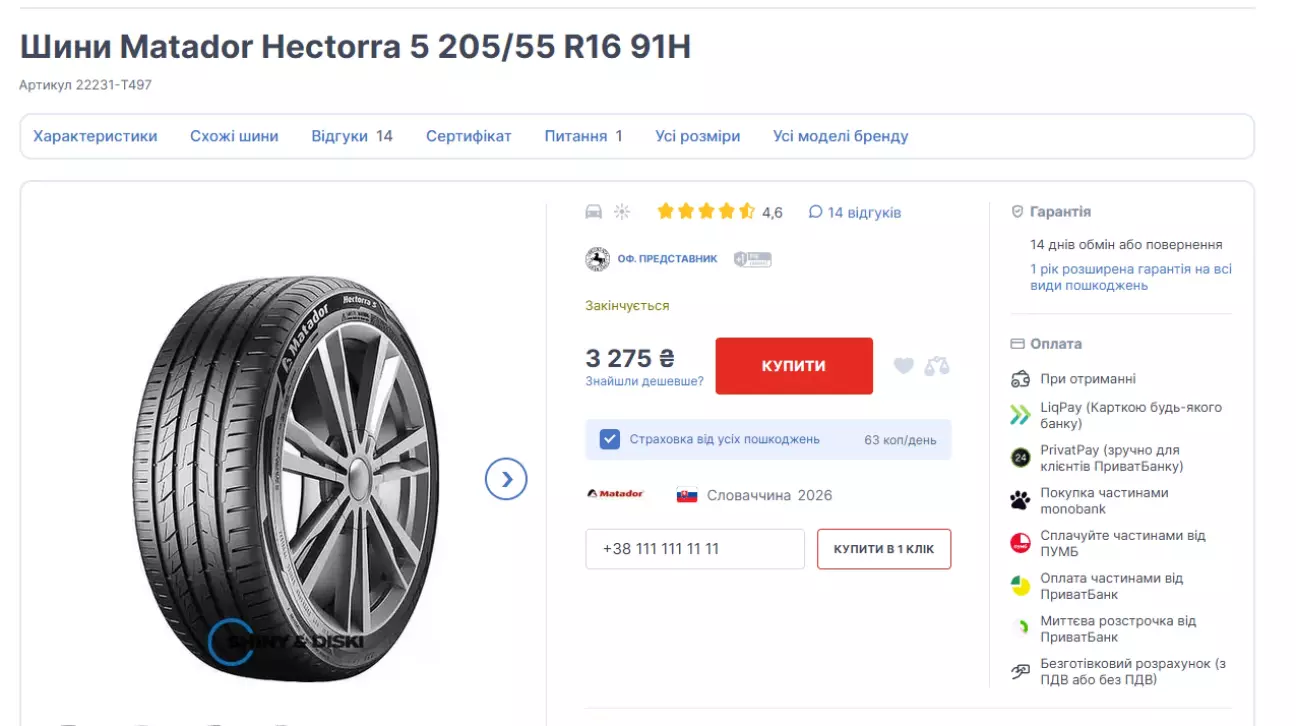Click the star rating bar

(x=705, y=212)
